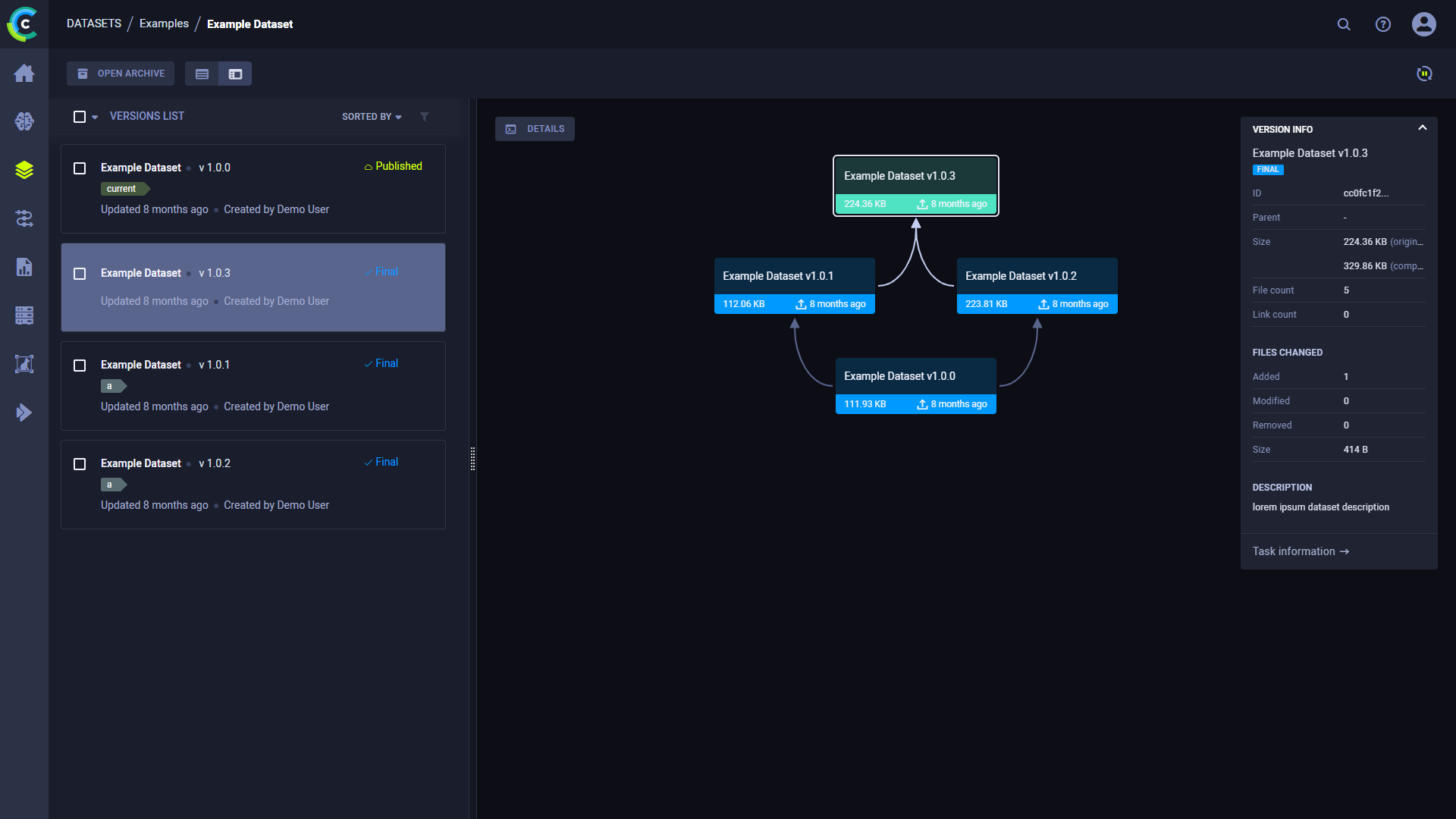Click the panel splitter drag handle
Image resolution: width=1456 pixels, height=819 pixels.
click(472, 459)
